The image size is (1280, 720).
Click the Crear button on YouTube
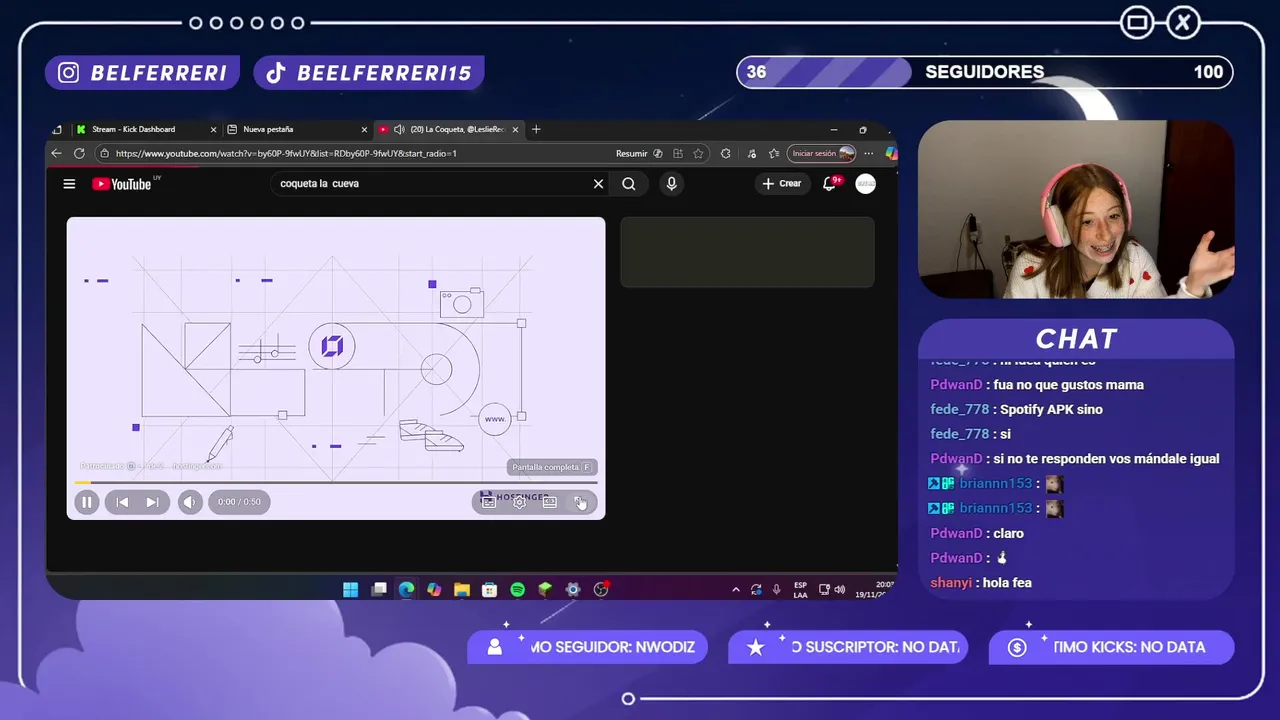[x=782, y=184]
